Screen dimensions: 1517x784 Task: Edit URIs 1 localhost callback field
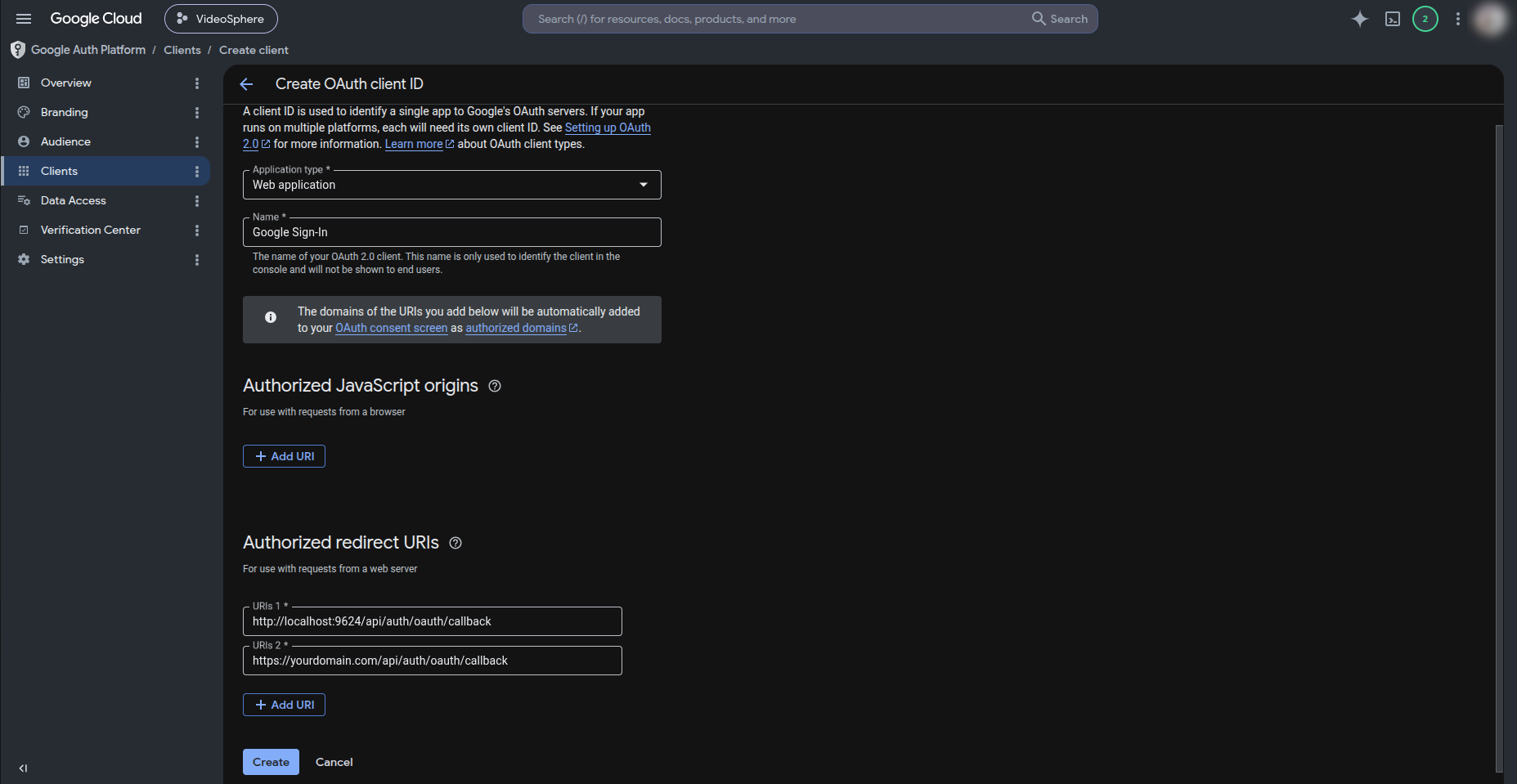point(432,621)
